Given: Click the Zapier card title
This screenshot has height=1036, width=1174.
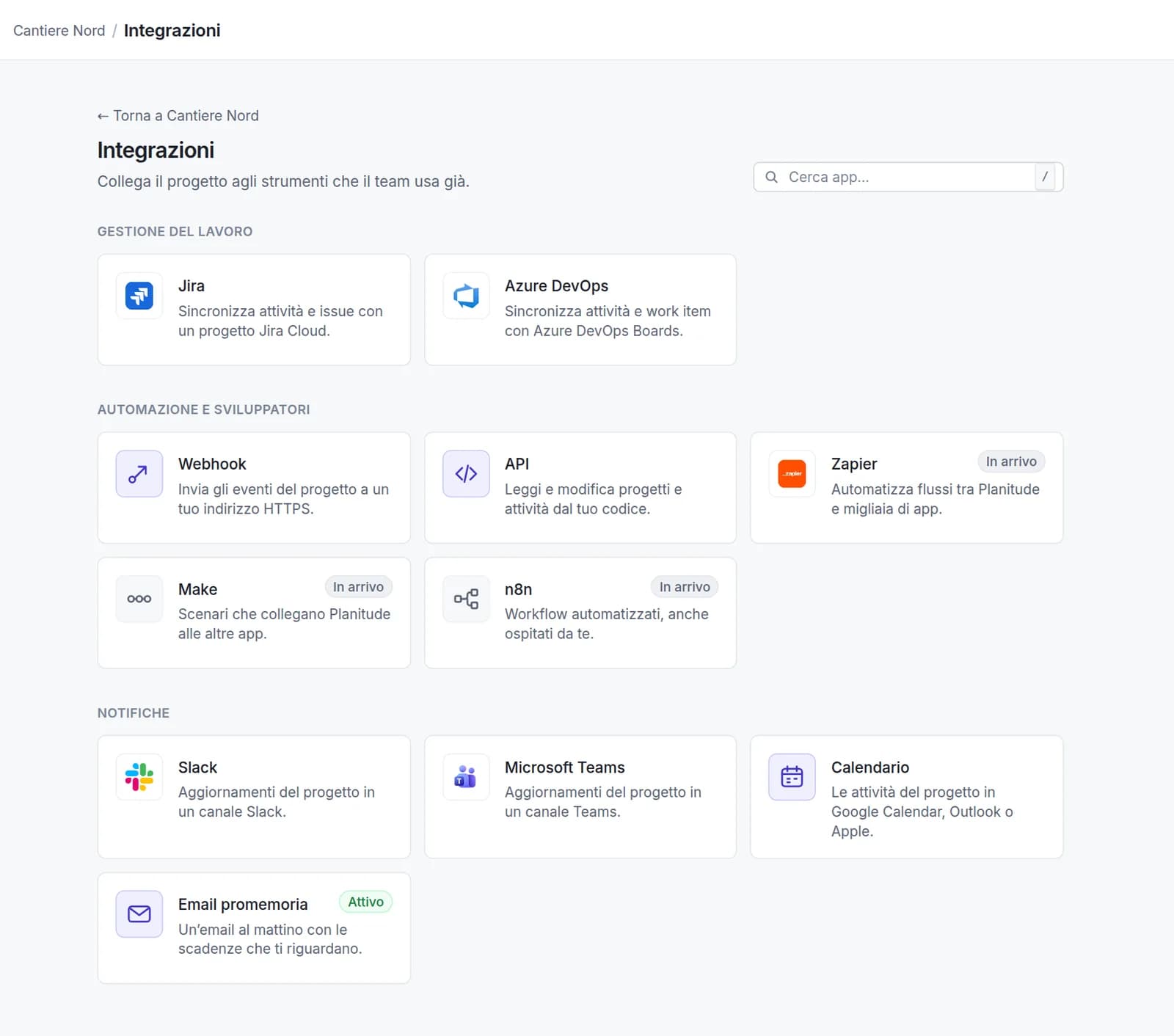Looking at the screenshot, I should [x=854, y=464].
